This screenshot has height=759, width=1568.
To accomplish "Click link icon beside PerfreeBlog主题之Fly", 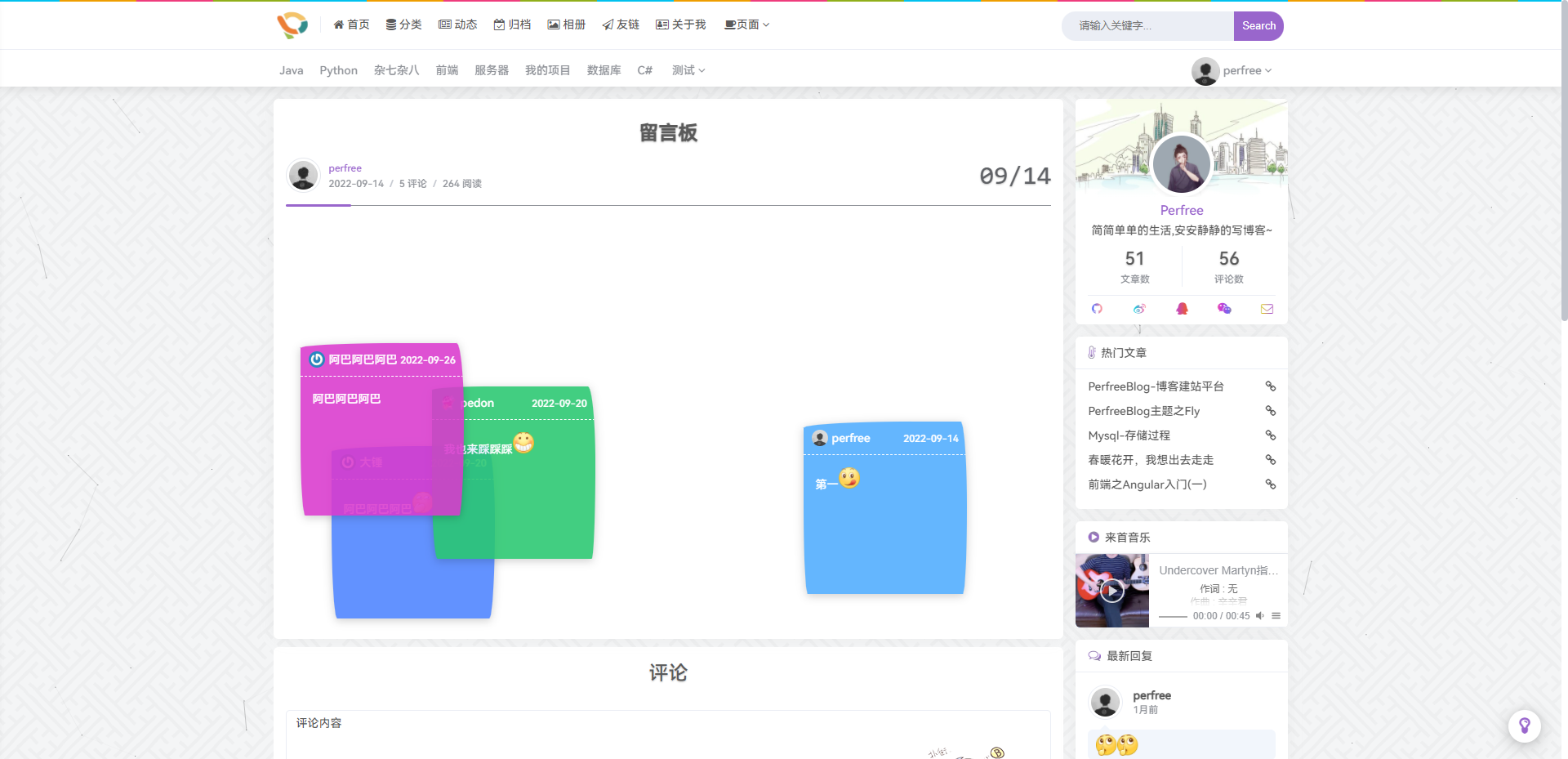I will coord(1271,411).
